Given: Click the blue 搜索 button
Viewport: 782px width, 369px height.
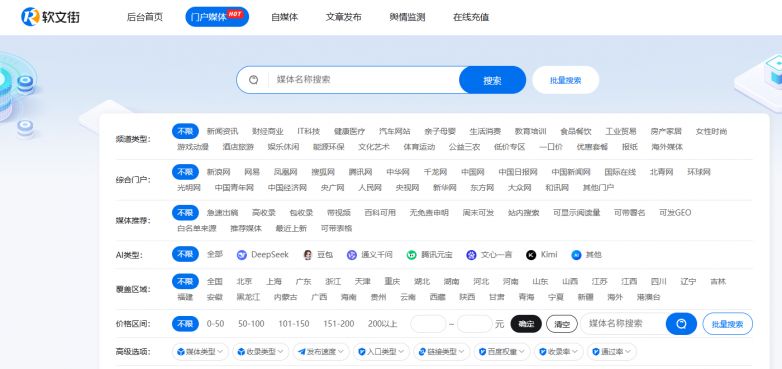Looking at the screenshot, I should click(x=492, y=80).
